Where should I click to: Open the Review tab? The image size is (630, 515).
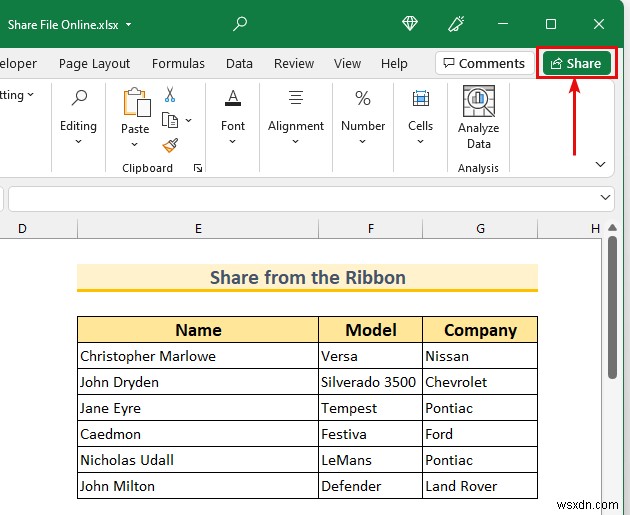click(294, 63)
